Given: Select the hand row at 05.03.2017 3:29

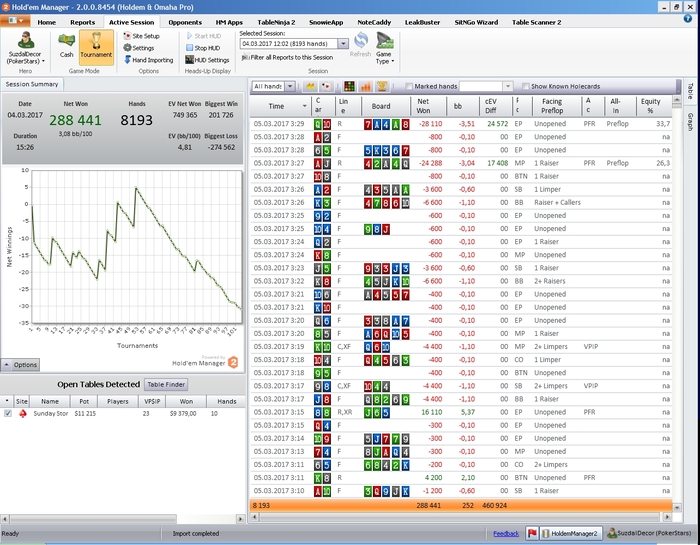Looking at the screenshot, I should tap(461, 124).
